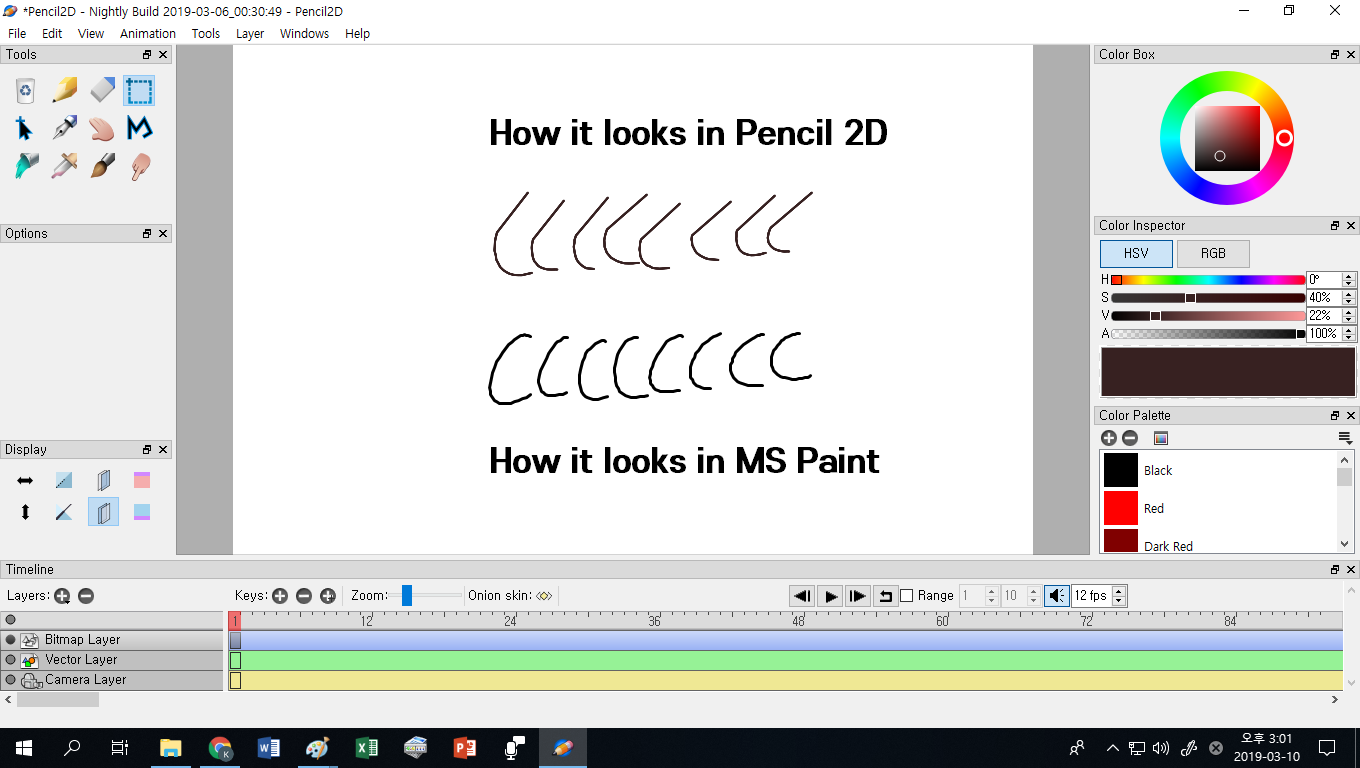Click the Onion skin match icon
This screenshot has height=768, width=1360.
[544, 596]
